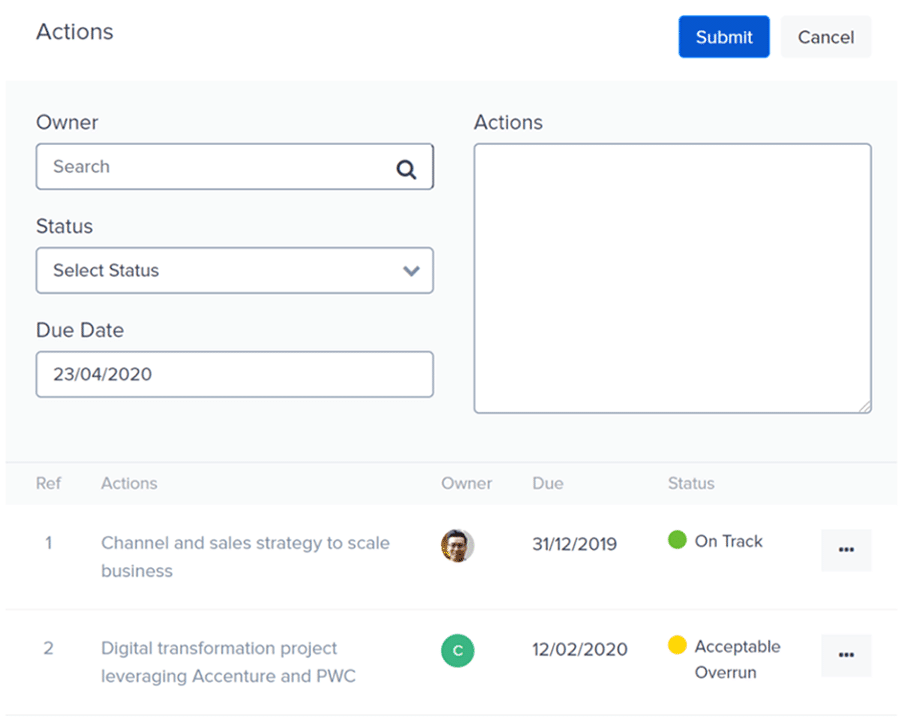900x718 pixels.
Task: Click the Status column header
Action: (x=691, y=483)
